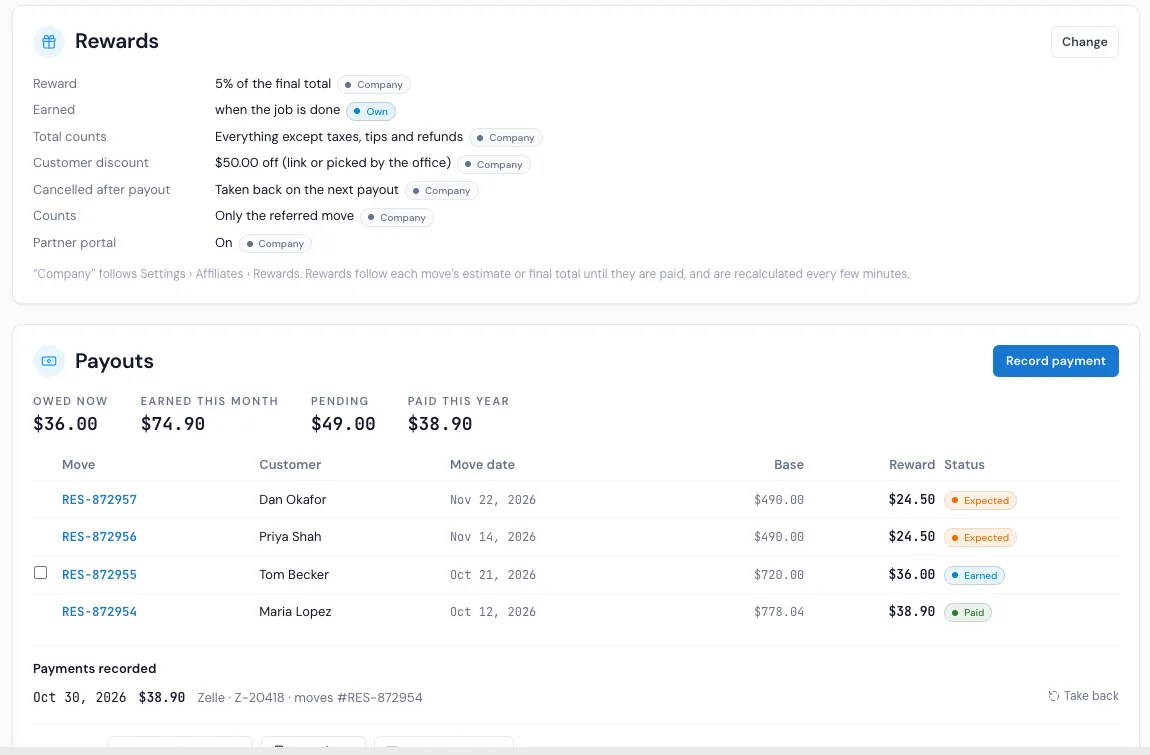Click the Company badge for Cancelled after payout
1150x755 pixels.
pyautogui.click(x=441, y=191)
